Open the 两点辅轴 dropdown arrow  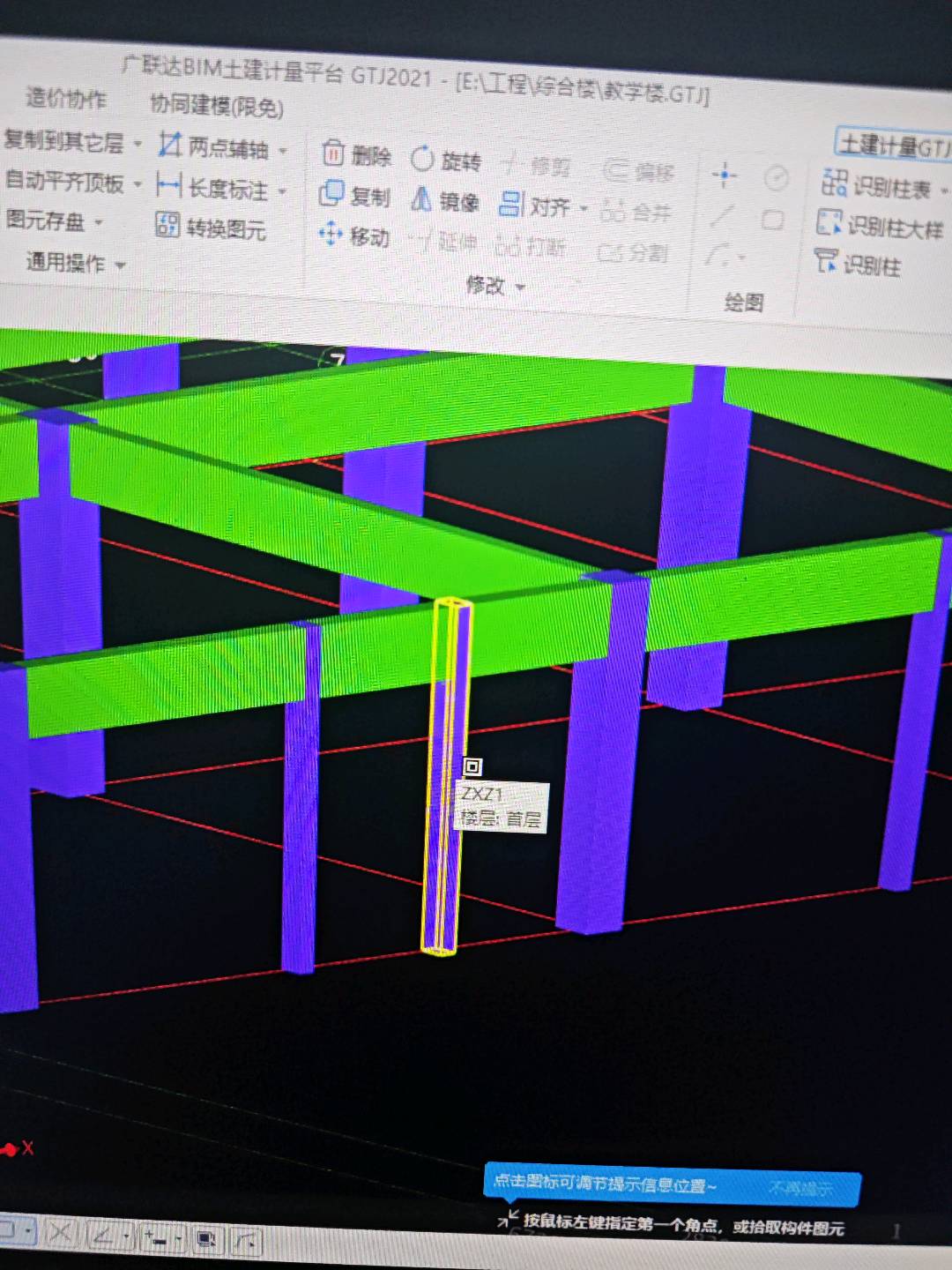(x=282, y=148)
